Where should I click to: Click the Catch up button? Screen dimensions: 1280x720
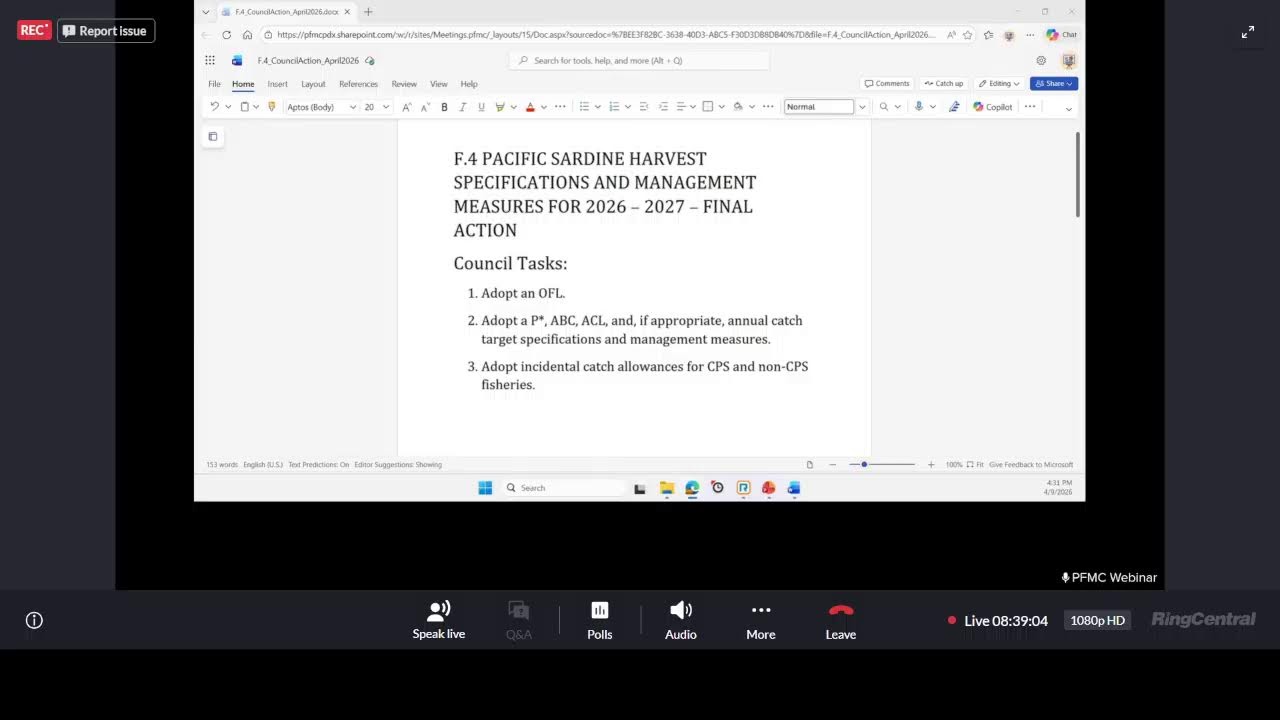point(944,84)
